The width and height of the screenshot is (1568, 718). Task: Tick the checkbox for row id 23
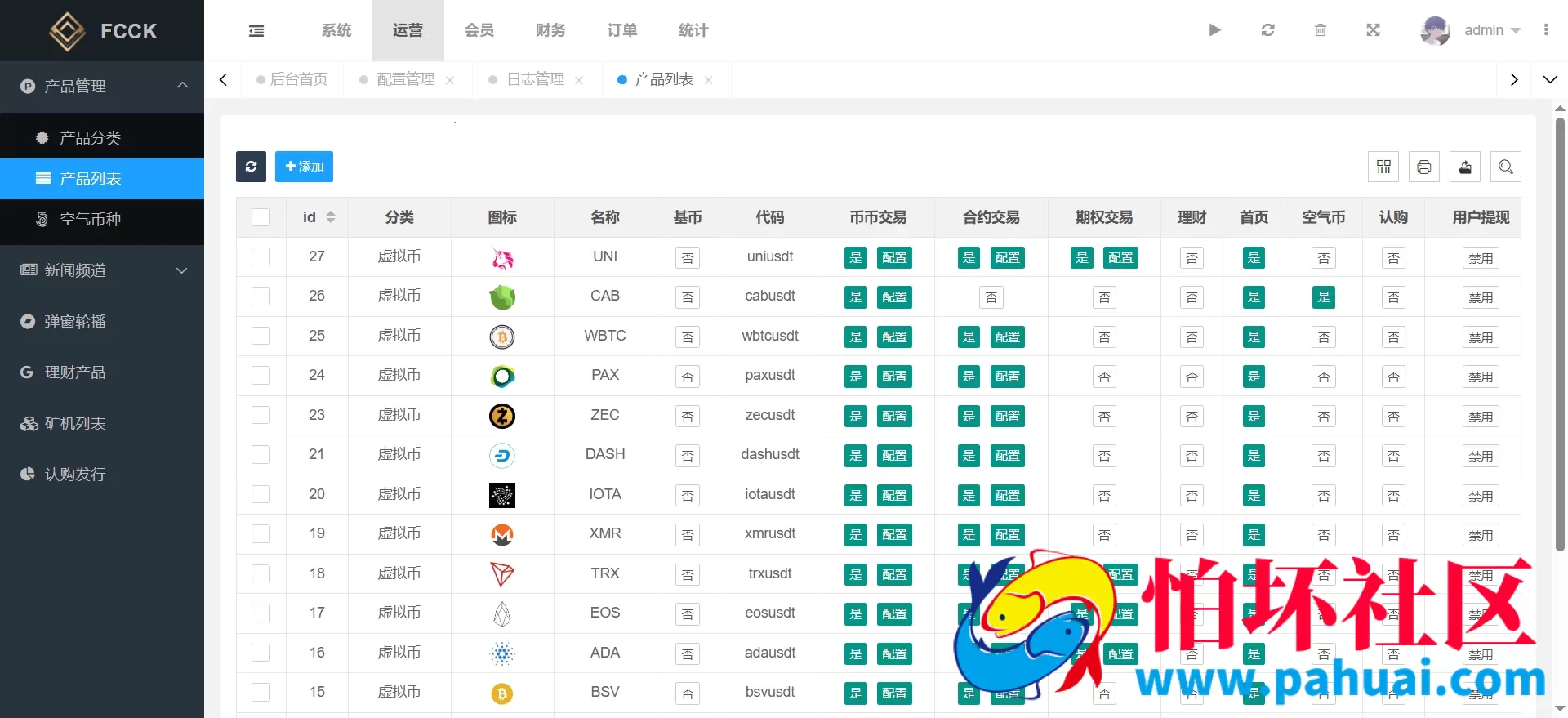pyautogui.click(x=261, y=415)
